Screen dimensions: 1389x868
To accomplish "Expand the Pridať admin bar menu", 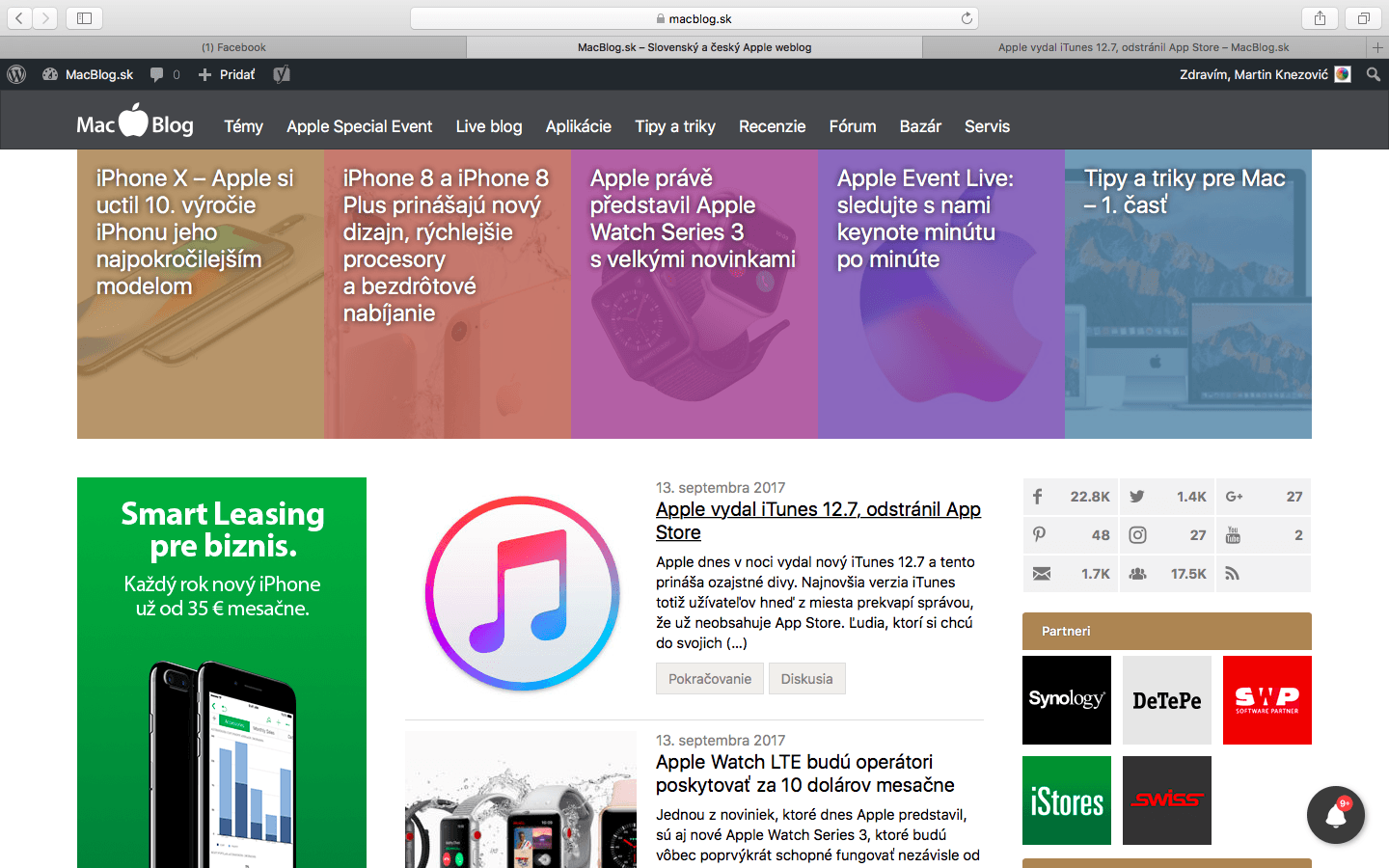I will [x=227, y=74].
